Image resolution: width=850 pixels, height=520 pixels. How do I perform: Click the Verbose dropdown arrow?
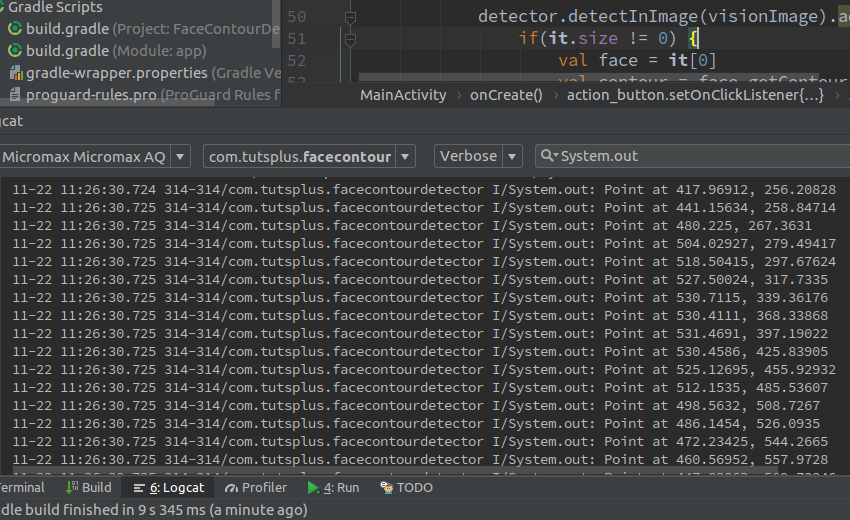click(512, 156)
